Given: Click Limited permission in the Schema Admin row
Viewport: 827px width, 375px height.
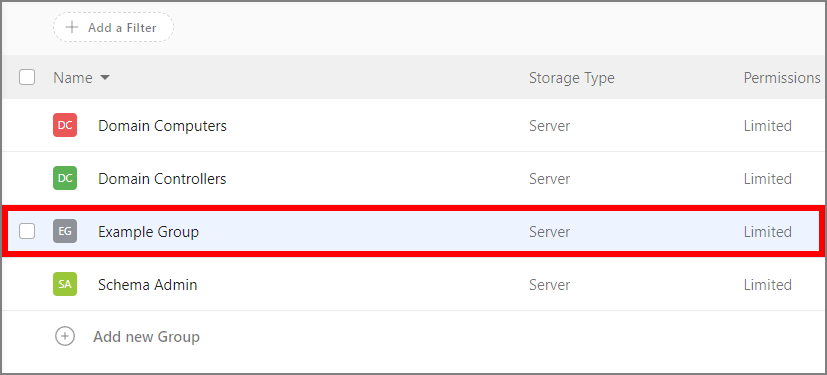Looking at the screenshot, I should [767, 285].
